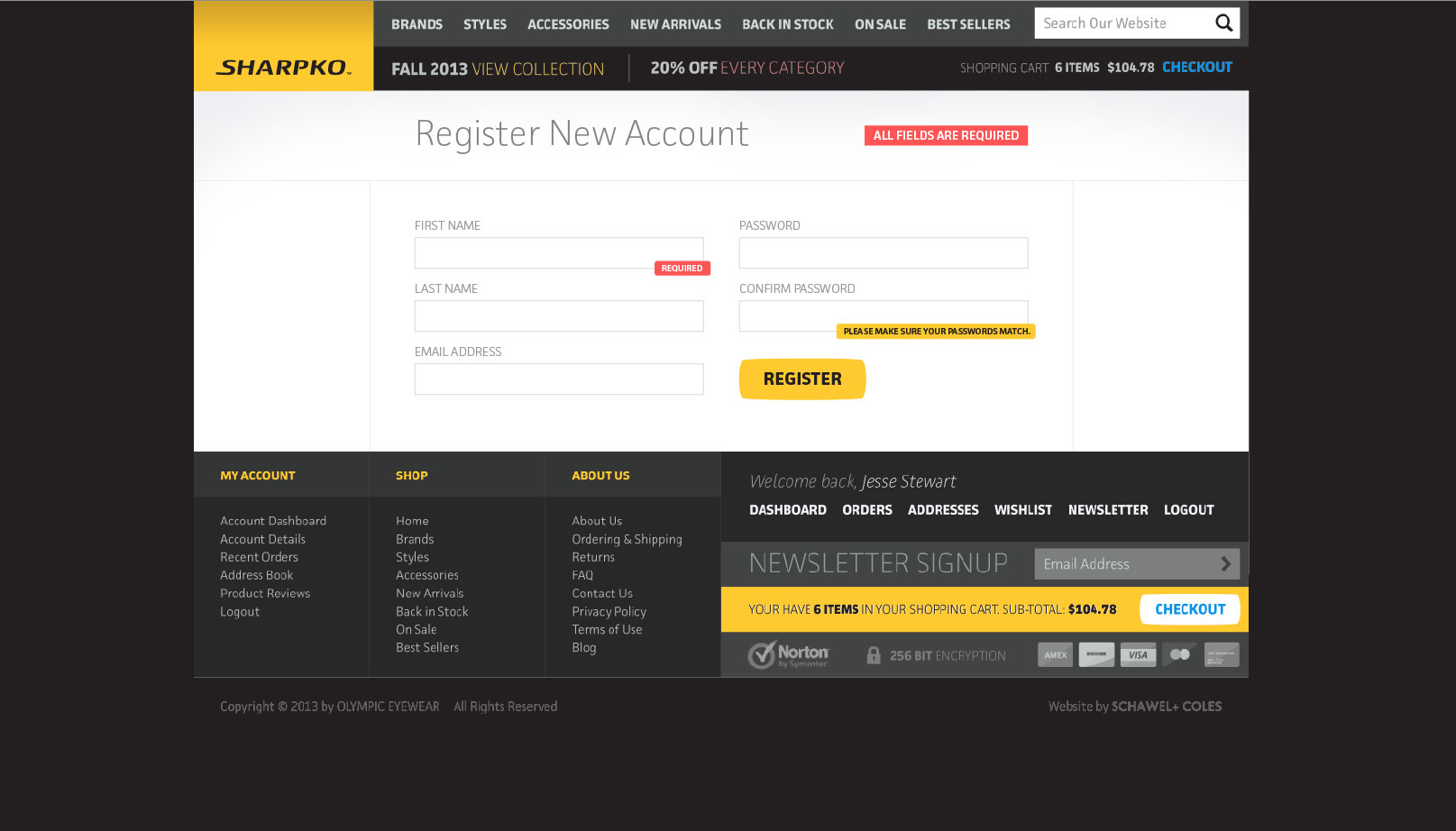Click the Discover card icon

pos(1096,655)
